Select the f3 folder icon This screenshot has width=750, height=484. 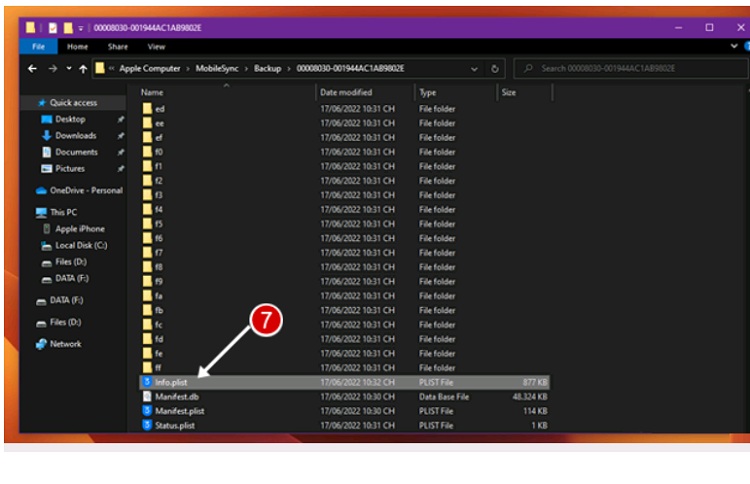pyautogui.click(x=147, y=195)
